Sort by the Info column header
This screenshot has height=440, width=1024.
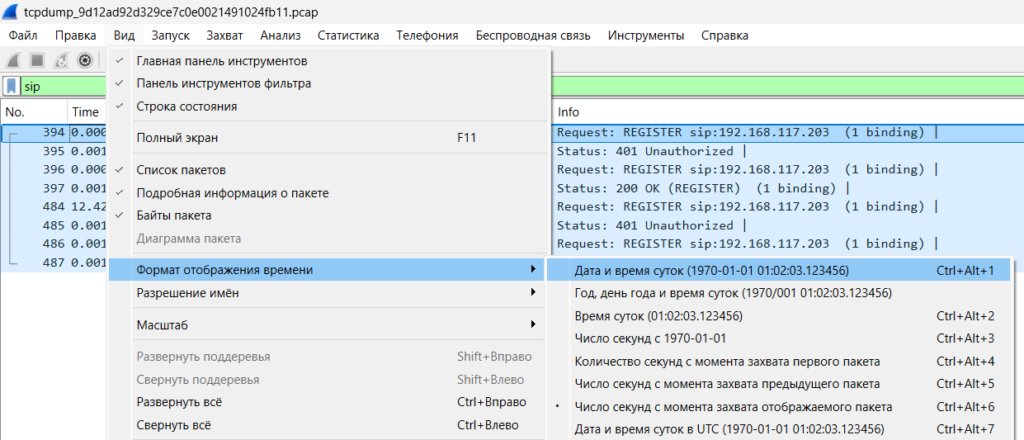(789, 112)
